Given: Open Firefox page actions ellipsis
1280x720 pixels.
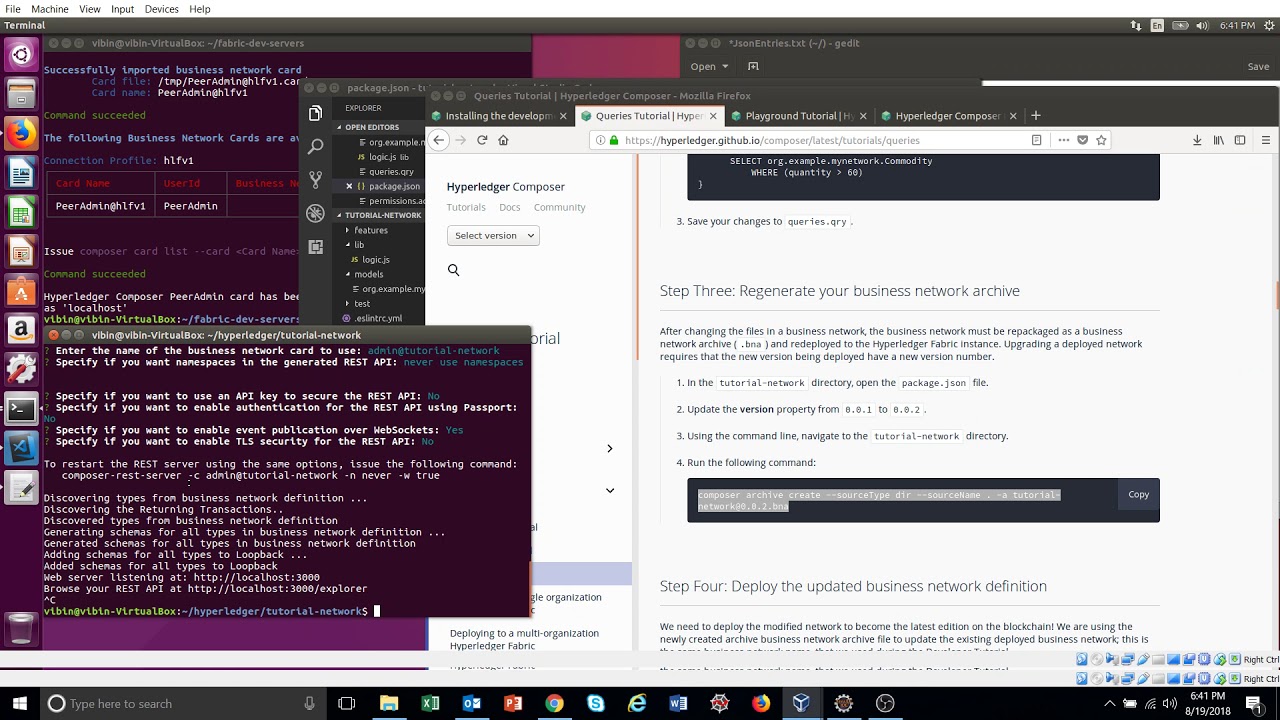Looking at the screenshot, I should (x=1063, y=140).
